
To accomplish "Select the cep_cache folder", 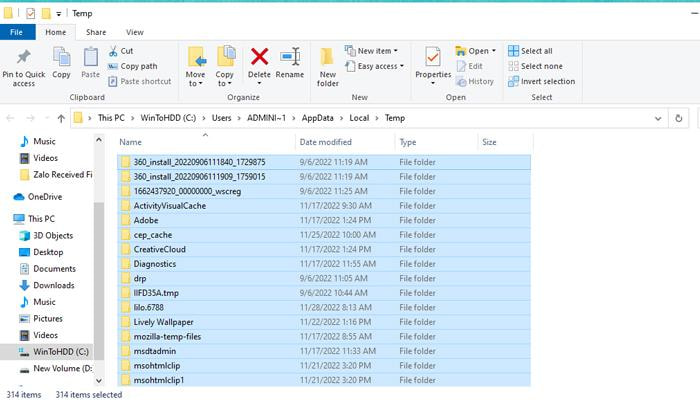I will [x=324, y=235].
